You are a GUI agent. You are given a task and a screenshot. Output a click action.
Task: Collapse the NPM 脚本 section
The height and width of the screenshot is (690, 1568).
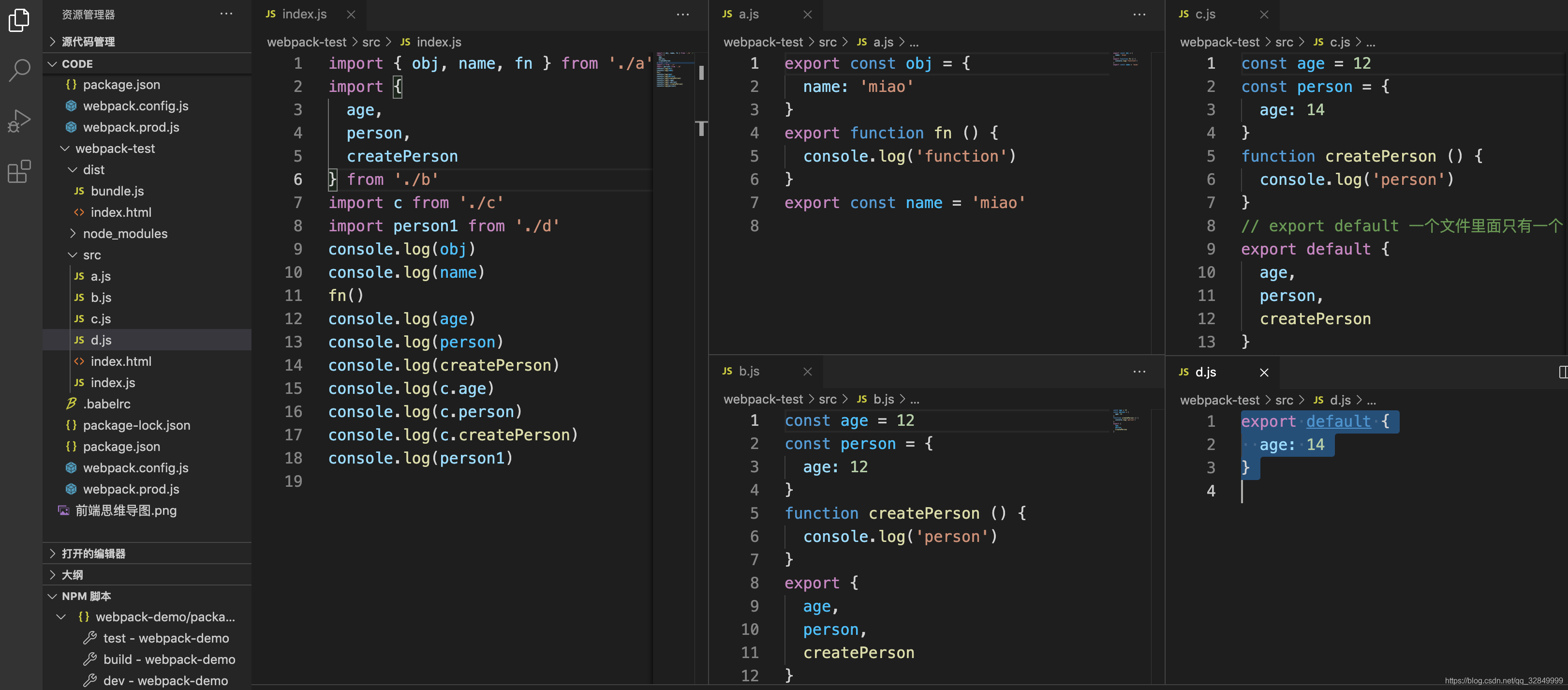(x=147, y=596)
